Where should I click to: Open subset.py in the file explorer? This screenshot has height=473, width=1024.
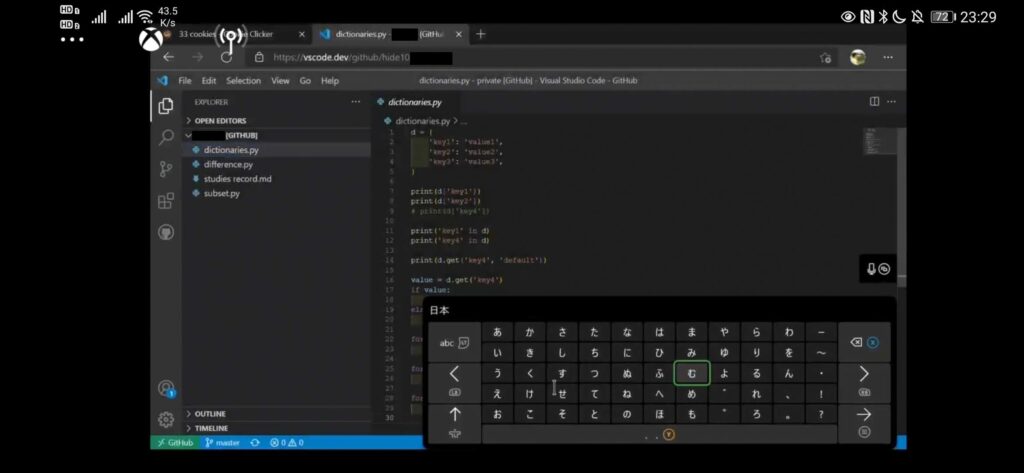[x=221, y=193]
